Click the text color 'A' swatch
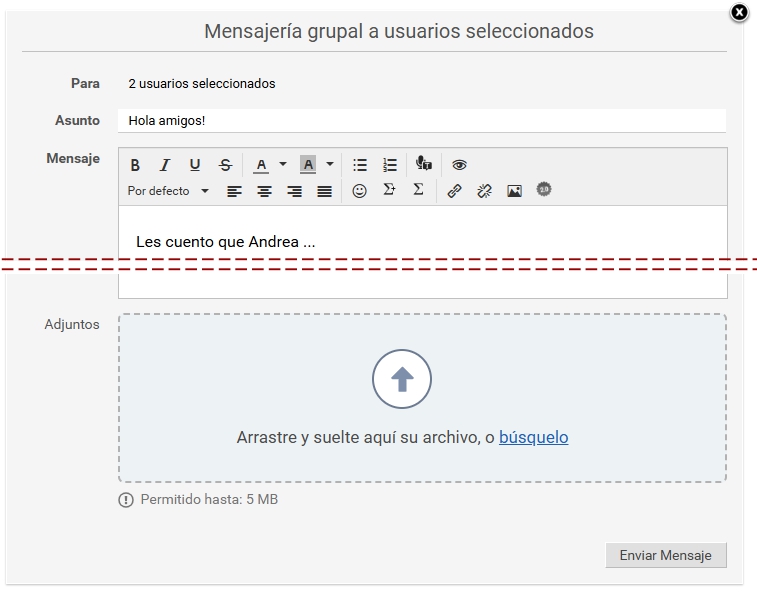Image resolution: width=757 pixels, height=592 pixels. (261, 165)
